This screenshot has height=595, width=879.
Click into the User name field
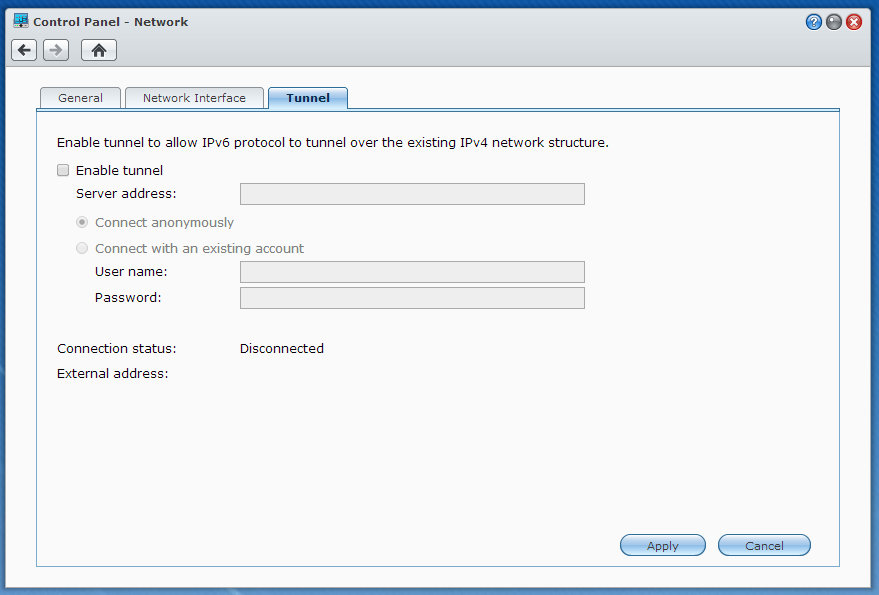coord(412,272)
